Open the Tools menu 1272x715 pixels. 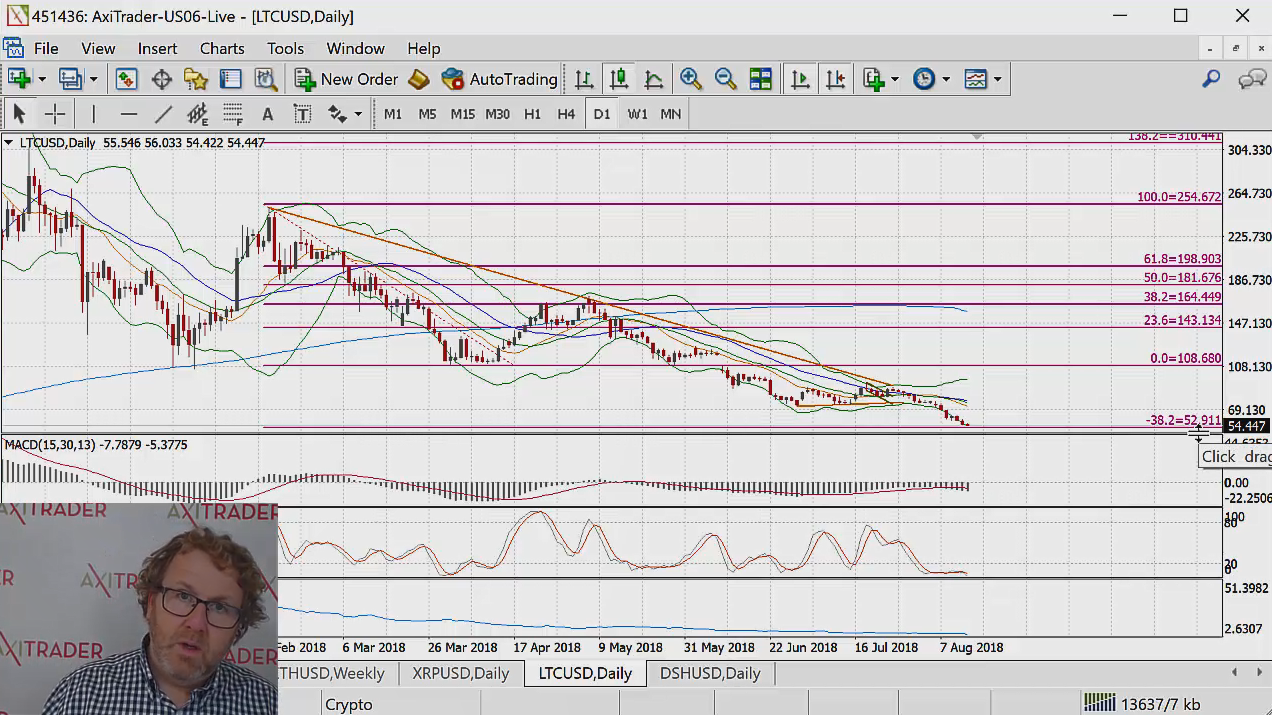(285, 48)
